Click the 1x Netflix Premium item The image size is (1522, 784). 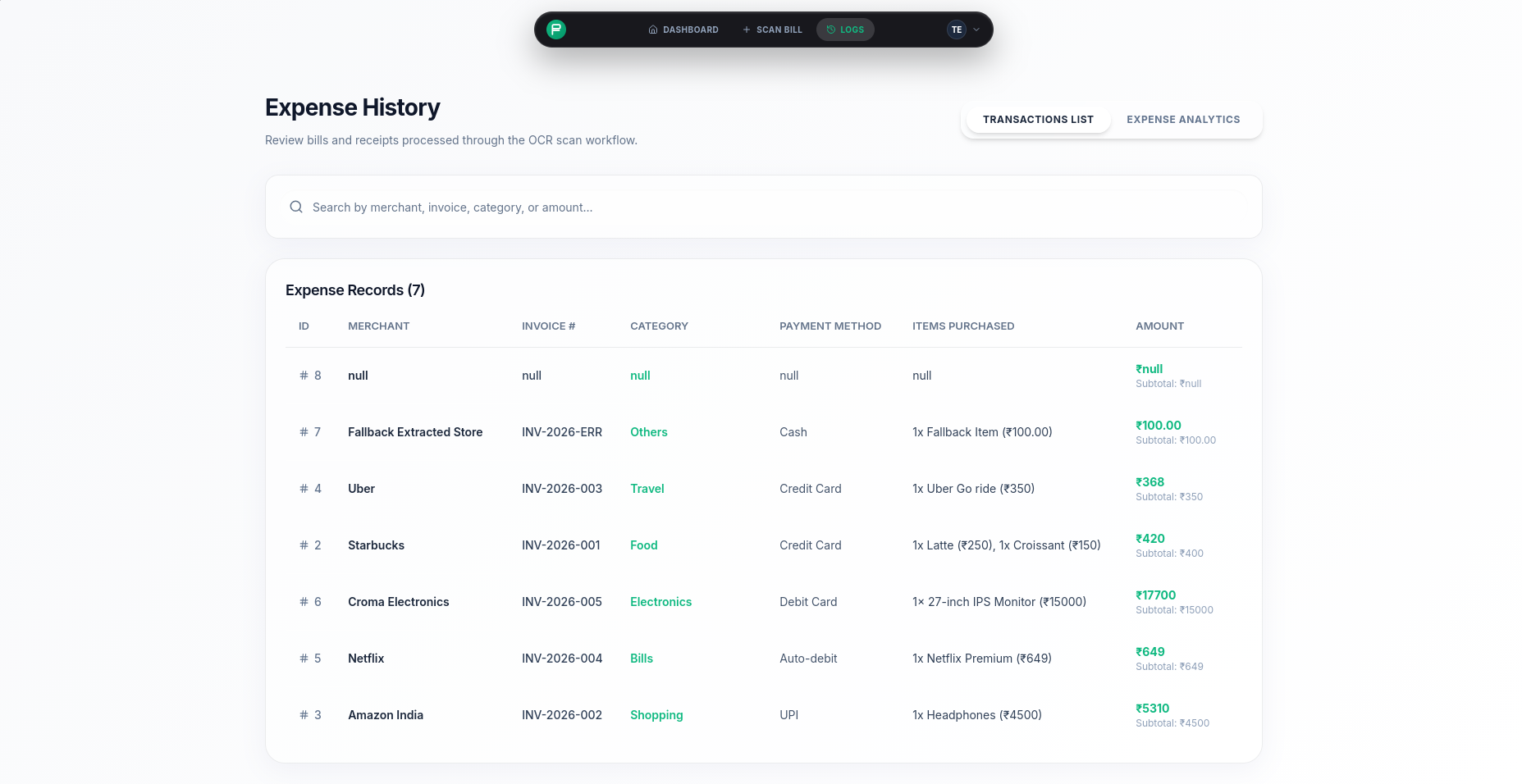coord(982,659)
